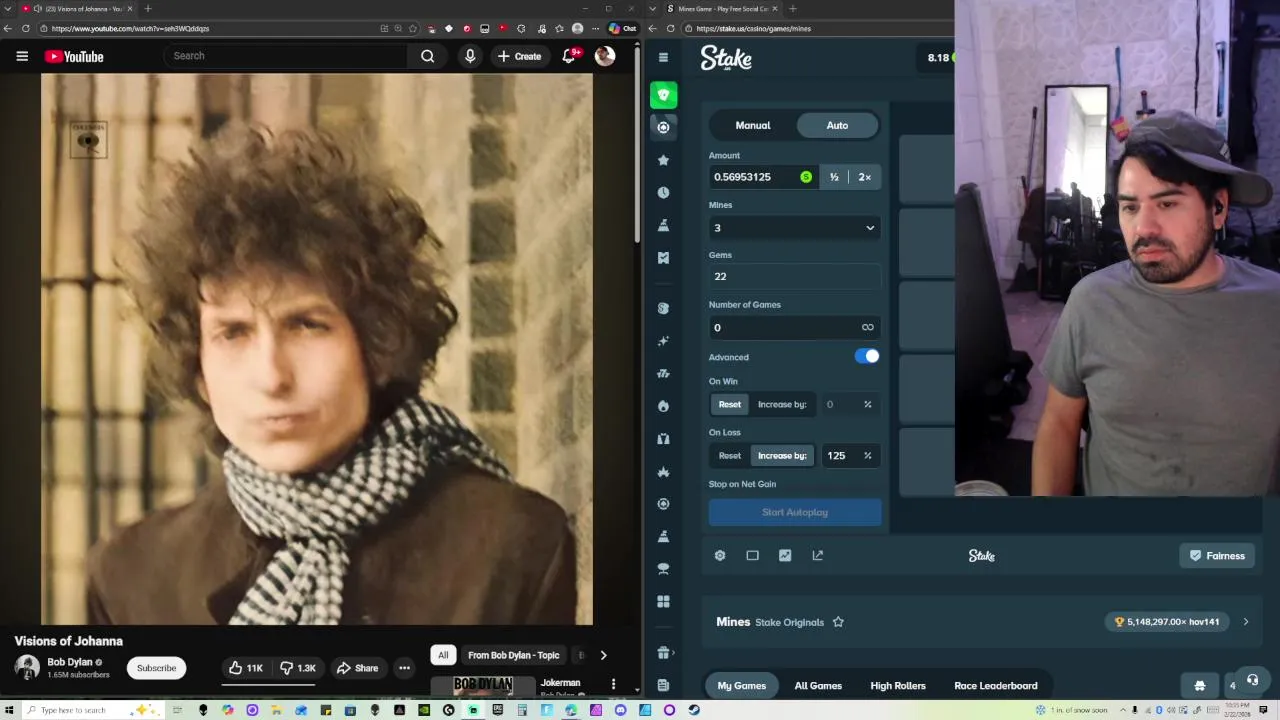The height and width of the screenshot is (720, 1280).
Task: Click the YouTube search magnifier button
Action: click(x=427, y=56)
